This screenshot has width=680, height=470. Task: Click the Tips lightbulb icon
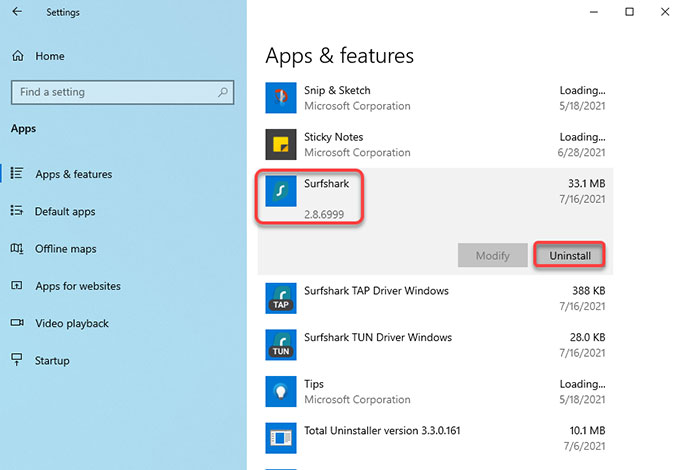[281, 392]
